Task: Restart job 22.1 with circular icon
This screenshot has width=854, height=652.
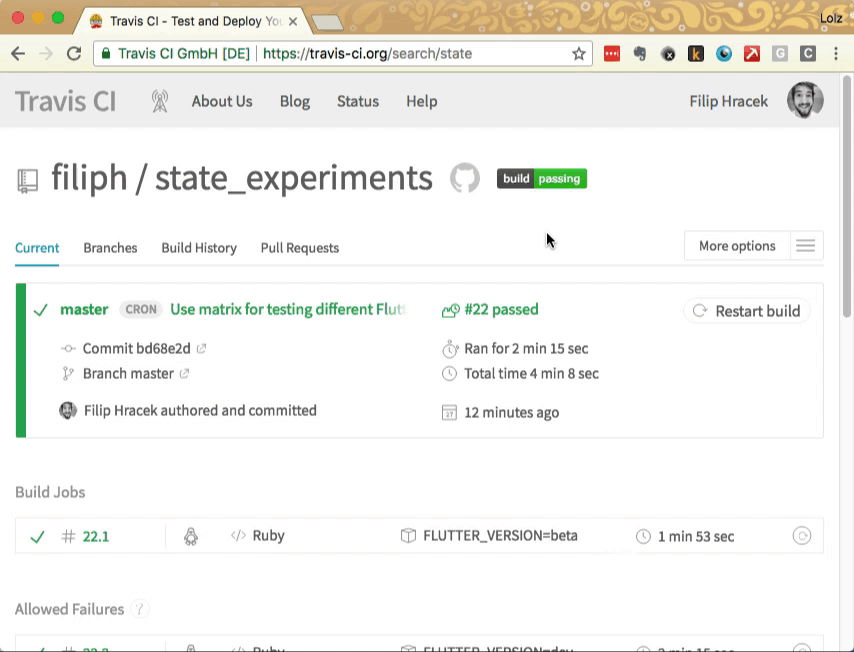Action: (x=802, y=535)
